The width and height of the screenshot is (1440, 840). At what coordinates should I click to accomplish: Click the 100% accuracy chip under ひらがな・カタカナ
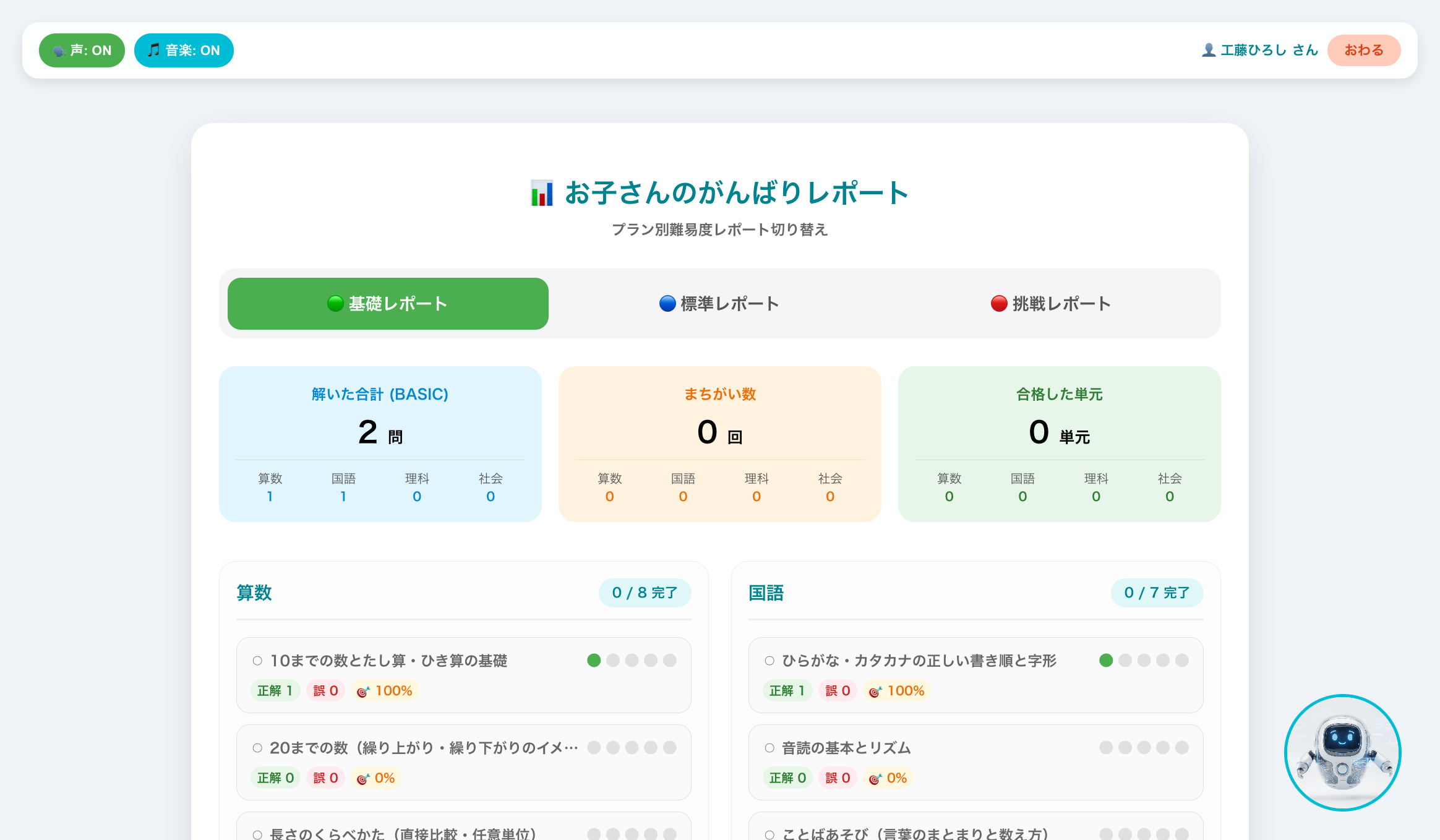[897, 690]
